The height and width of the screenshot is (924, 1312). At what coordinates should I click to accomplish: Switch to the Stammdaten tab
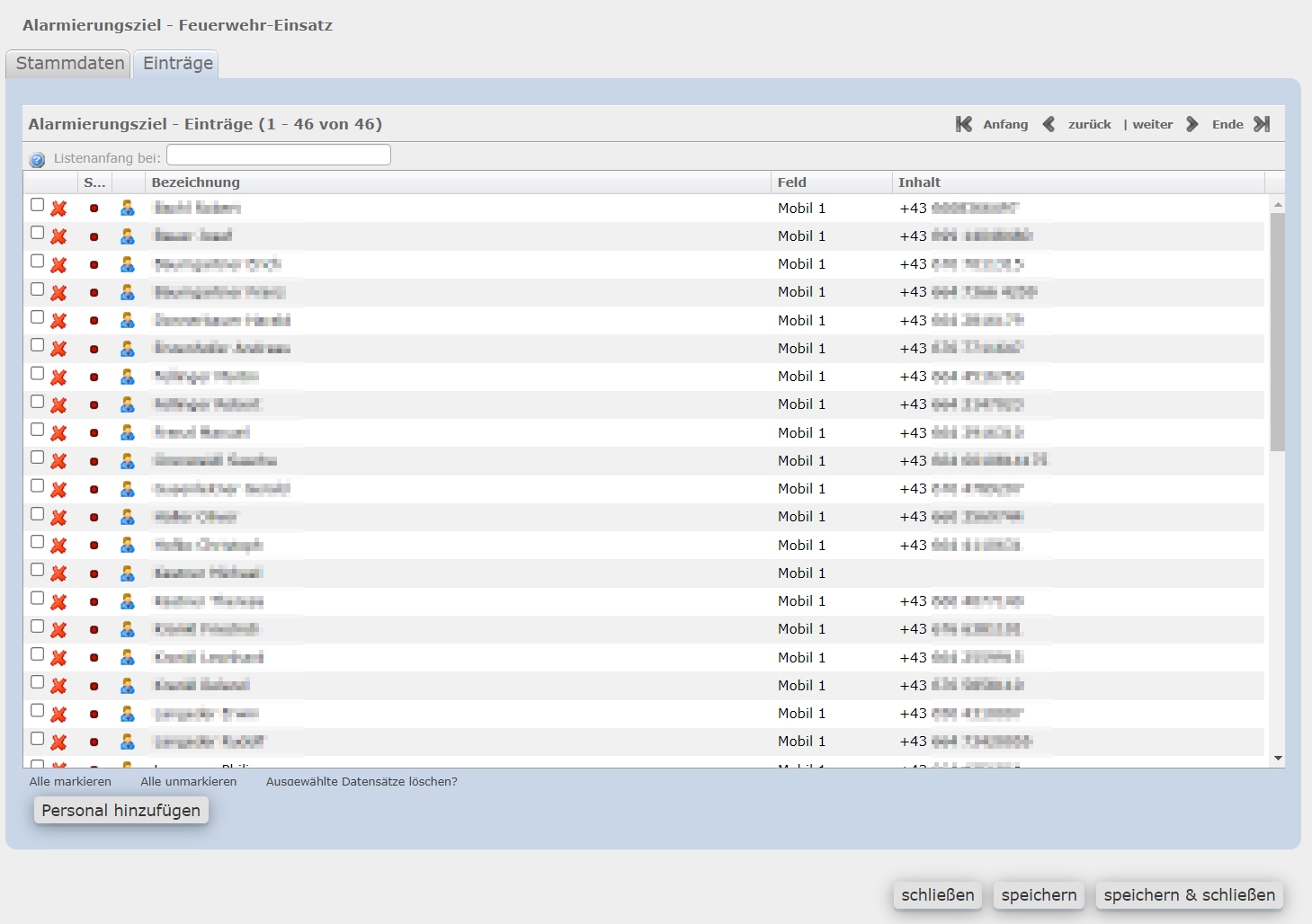(x=70, y=64)
